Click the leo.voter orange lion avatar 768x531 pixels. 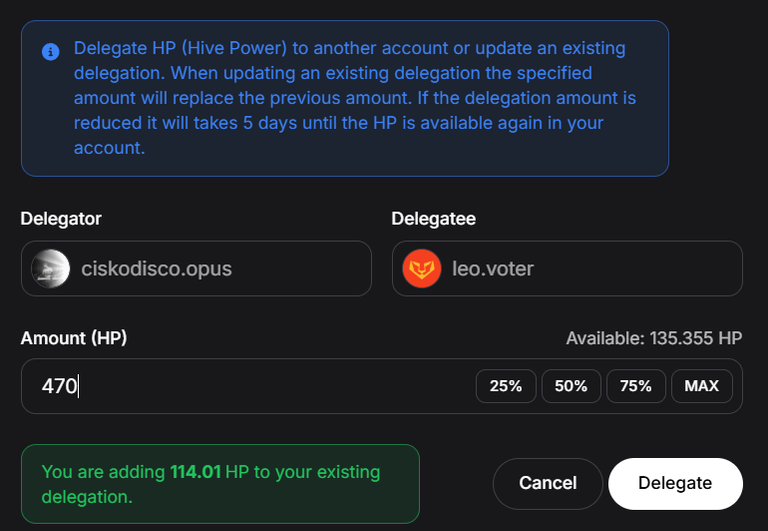[x=422, y=268]
